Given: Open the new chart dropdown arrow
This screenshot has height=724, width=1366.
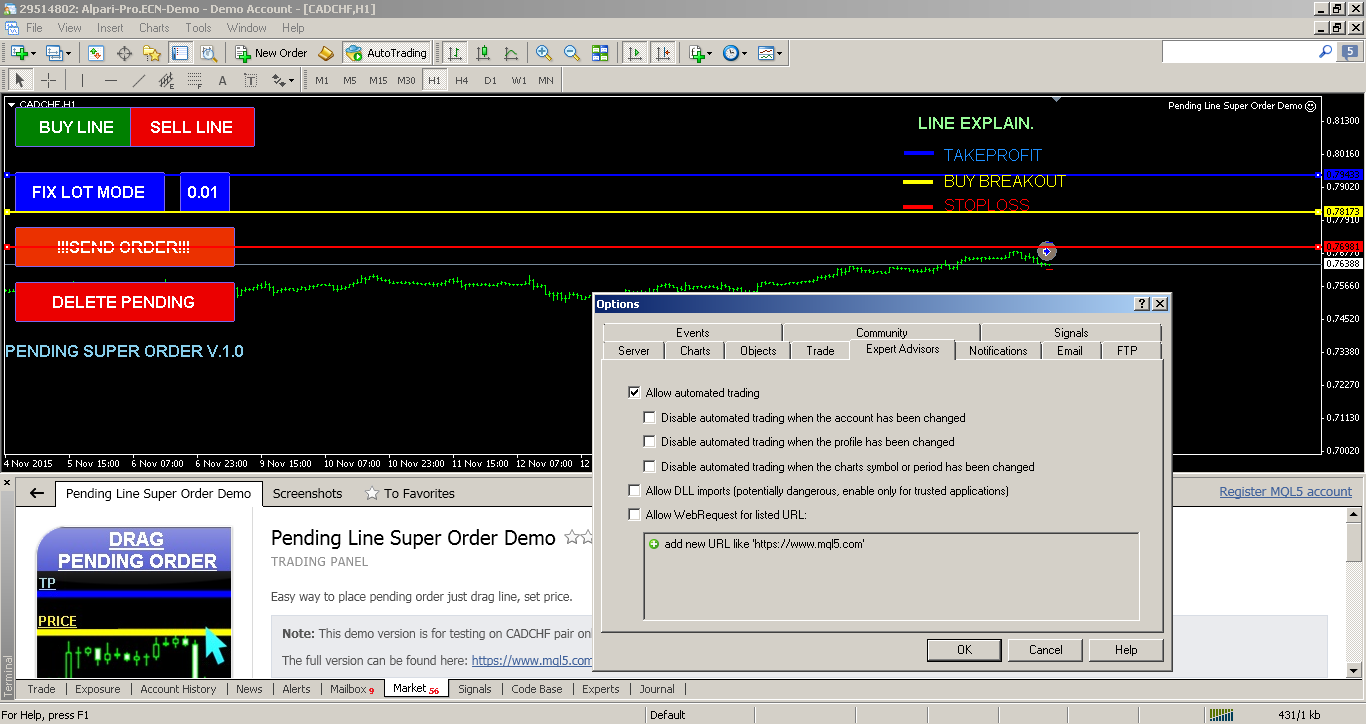Looking at the screenshot, I should (x=33, y=53).
